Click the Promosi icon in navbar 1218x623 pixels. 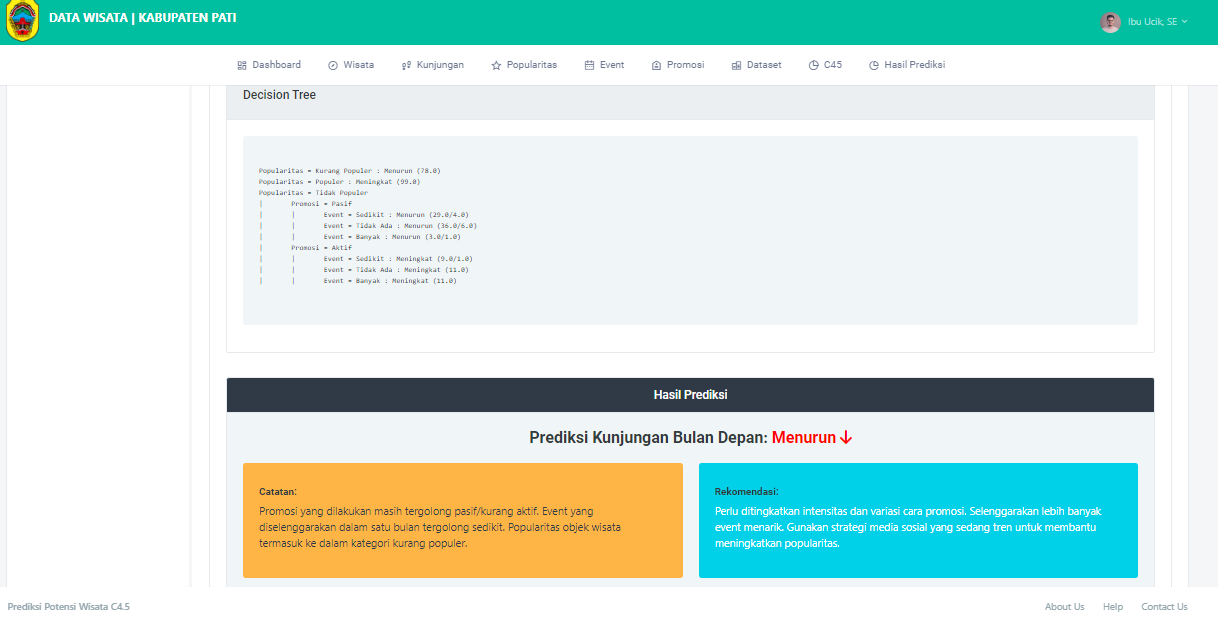656,65
